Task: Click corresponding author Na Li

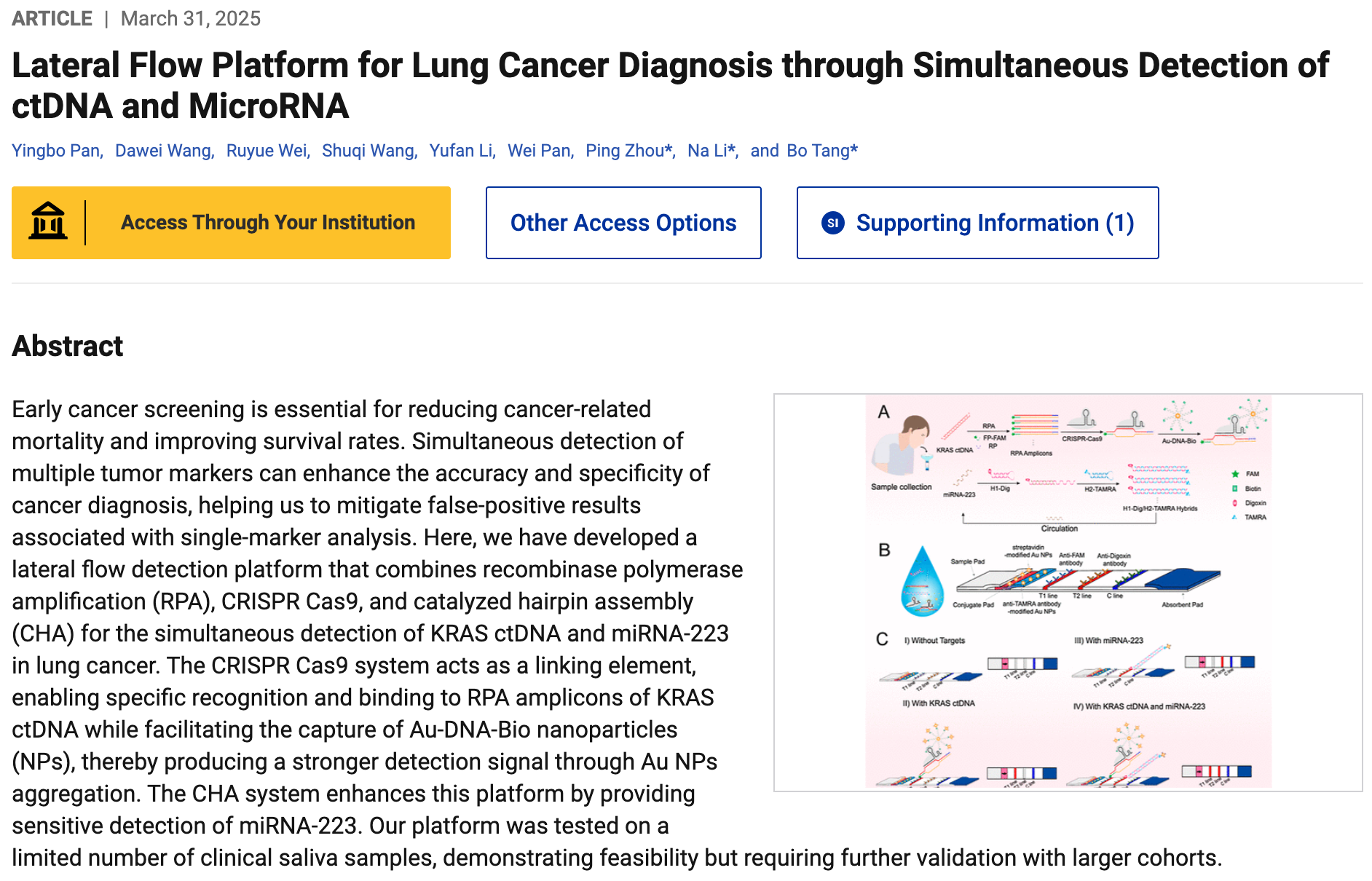Action: (x=711, y=151)
